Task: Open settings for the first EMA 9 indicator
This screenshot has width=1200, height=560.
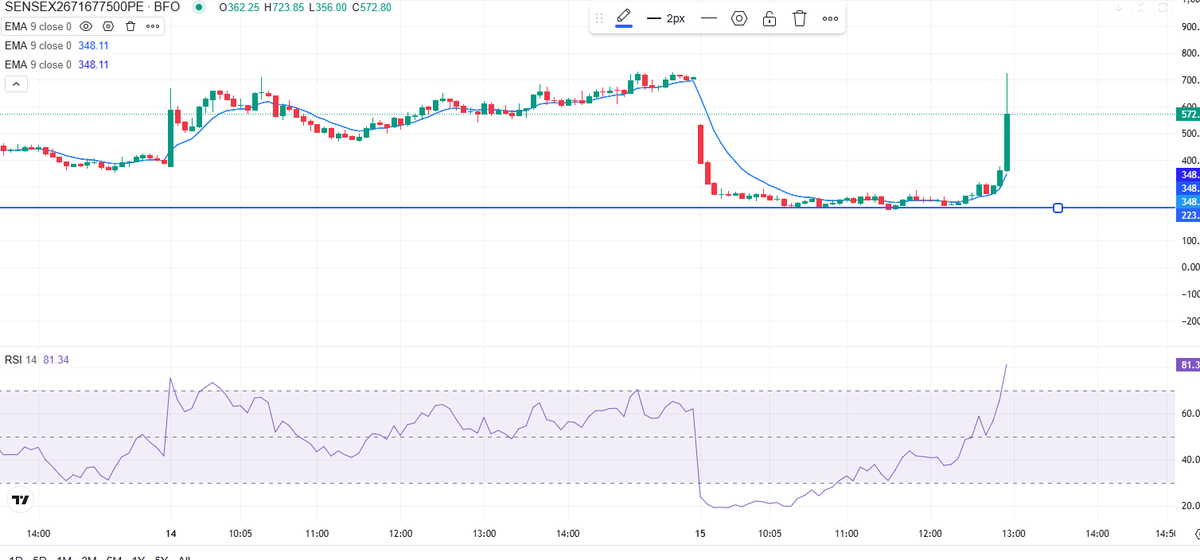Action: (x=108, y=26)
